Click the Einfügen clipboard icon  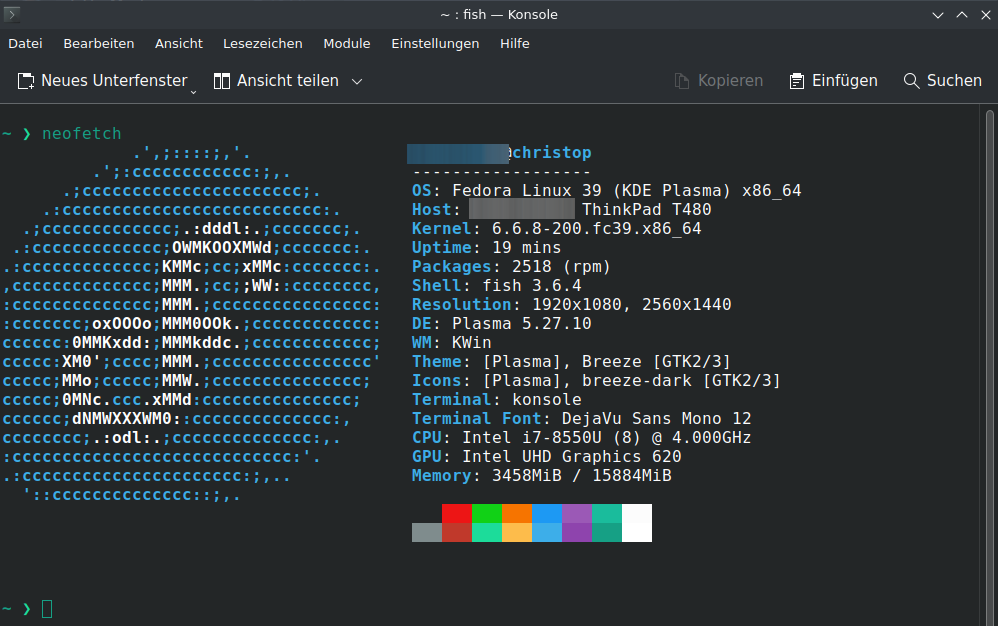[796, 81]
